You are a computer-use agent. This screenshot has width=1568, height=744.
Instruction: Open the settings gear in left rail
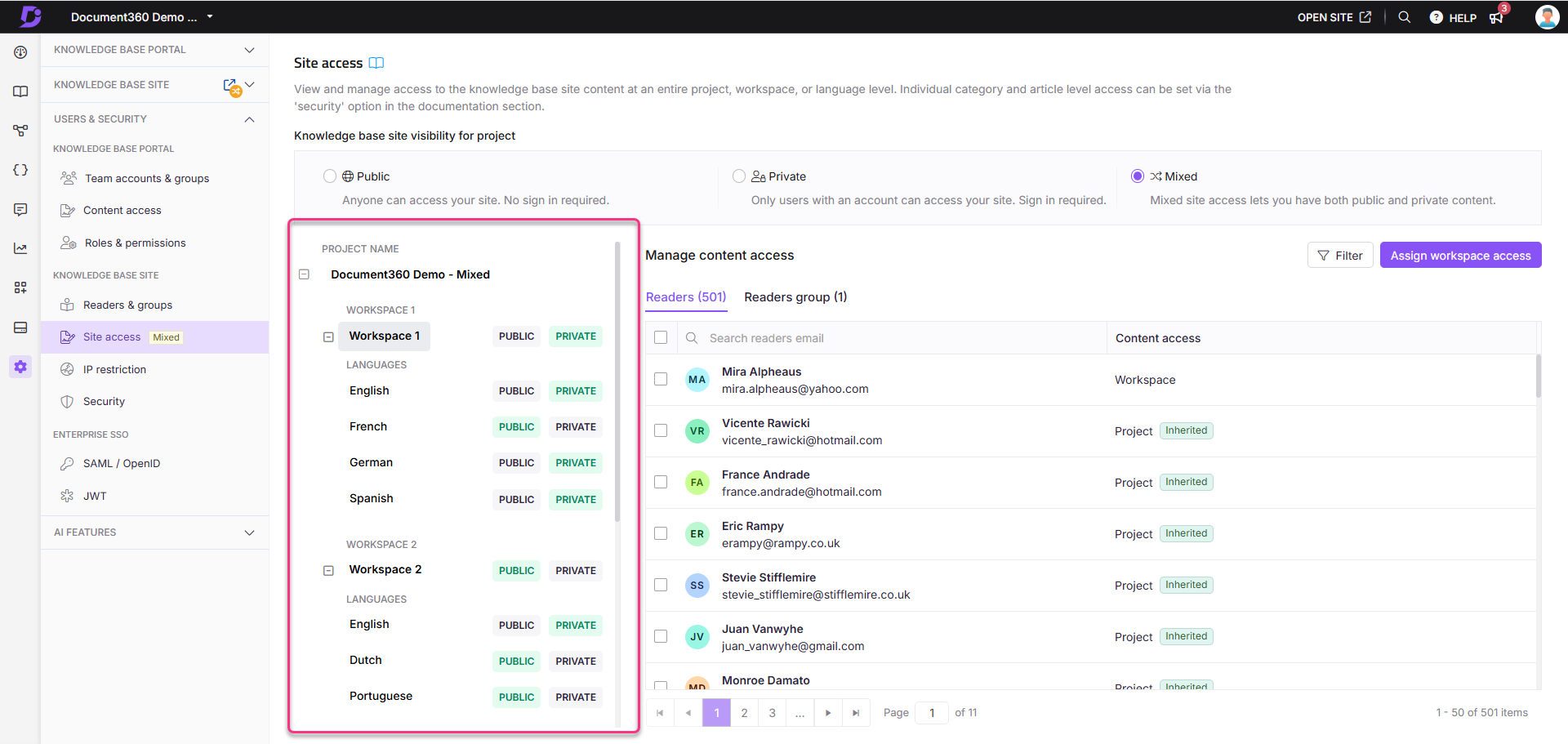[20, 367]
